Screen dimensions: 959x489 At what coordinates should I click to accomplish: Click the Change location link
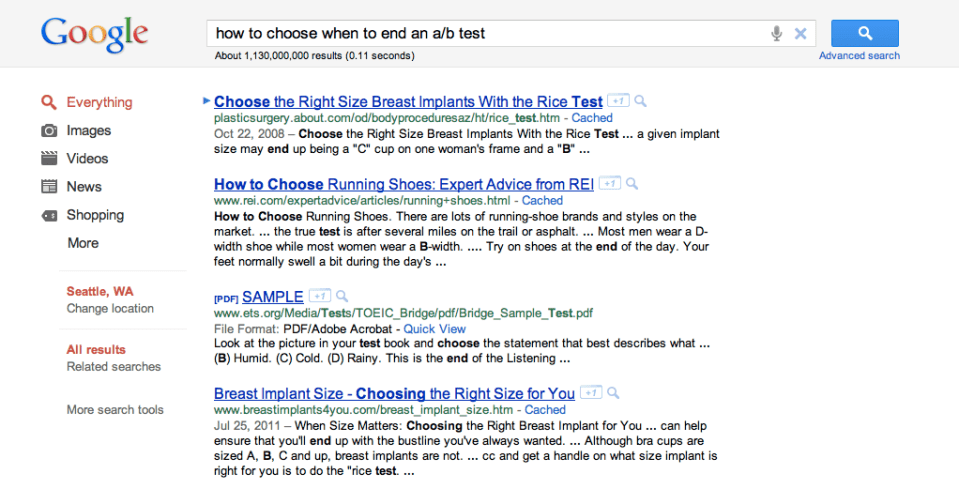point(110,308)
